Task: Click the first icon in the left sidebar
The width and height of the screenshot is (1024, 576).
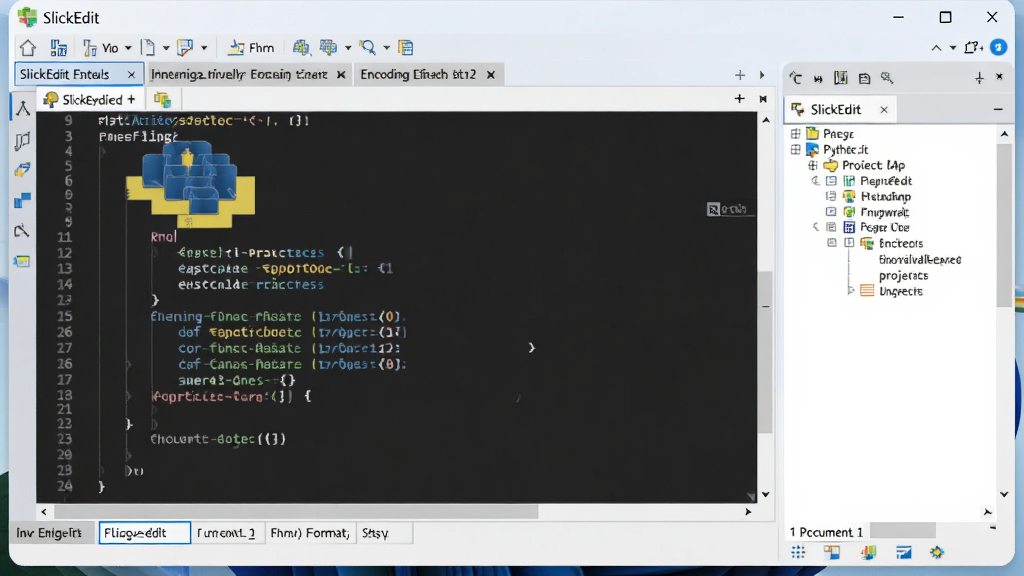Action: click(x=23, y=108)
